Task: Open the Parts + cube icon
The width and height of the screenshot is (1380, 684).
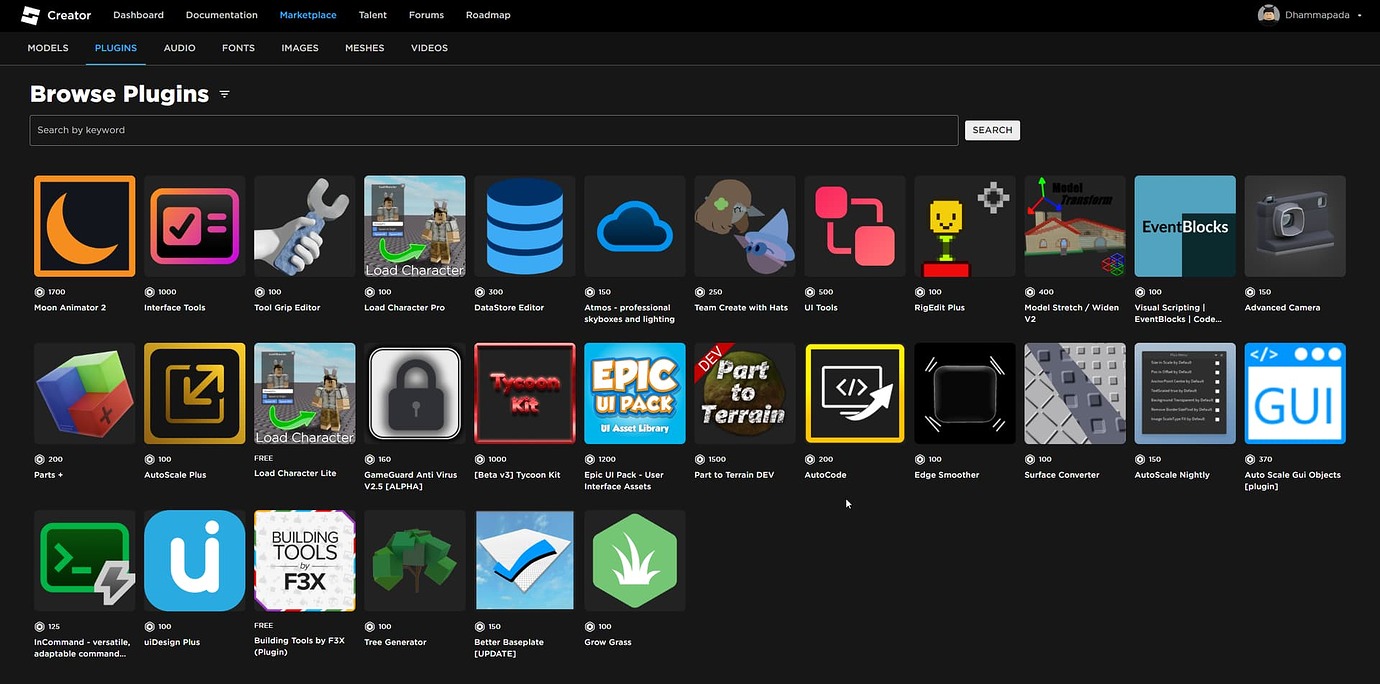Action: [85, 393]
